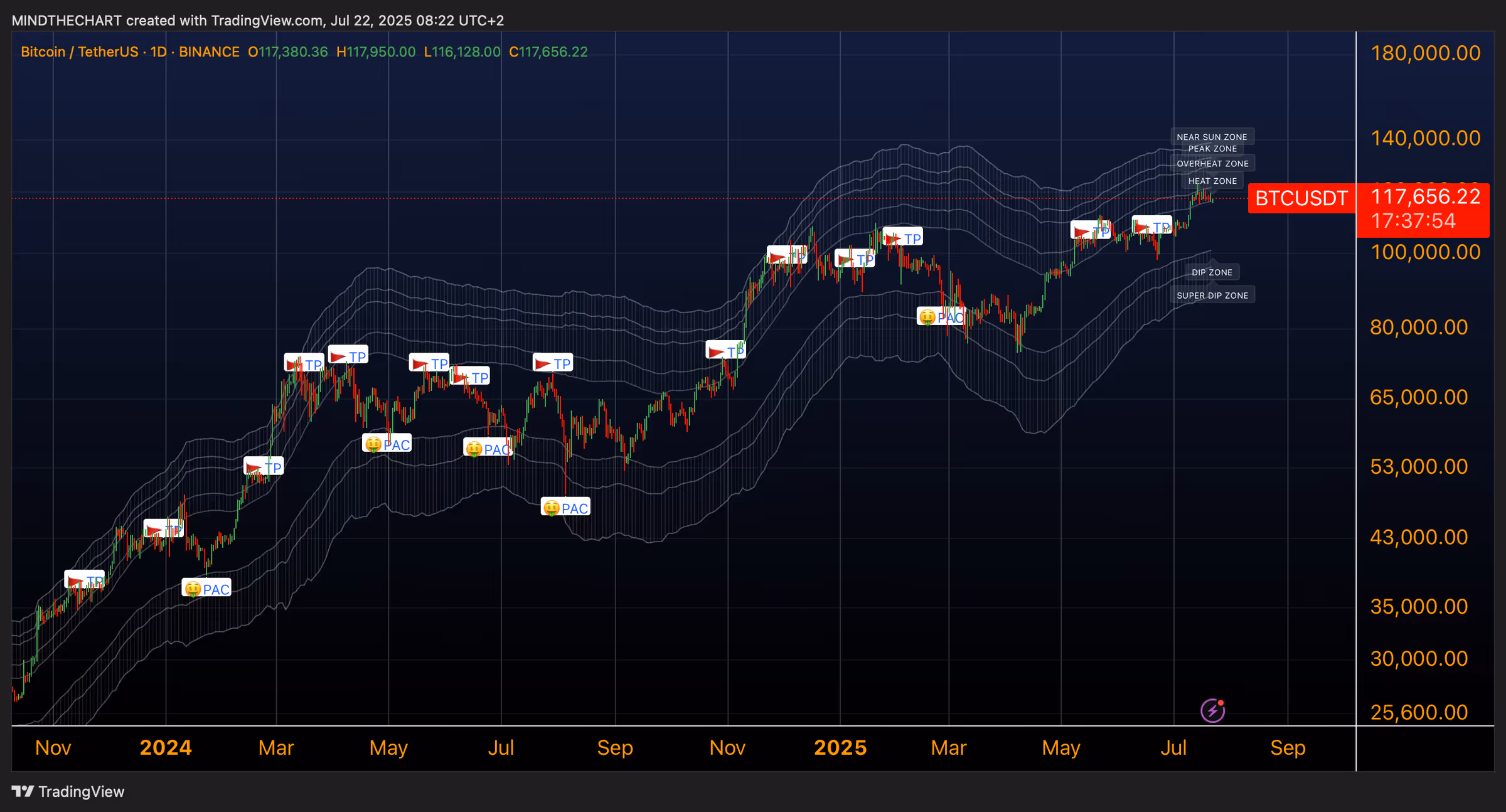The width and height of the screenshot is (1506, 812).
Task: Click the 117,656.22 current price label
Action: (x=1426, y=196)
